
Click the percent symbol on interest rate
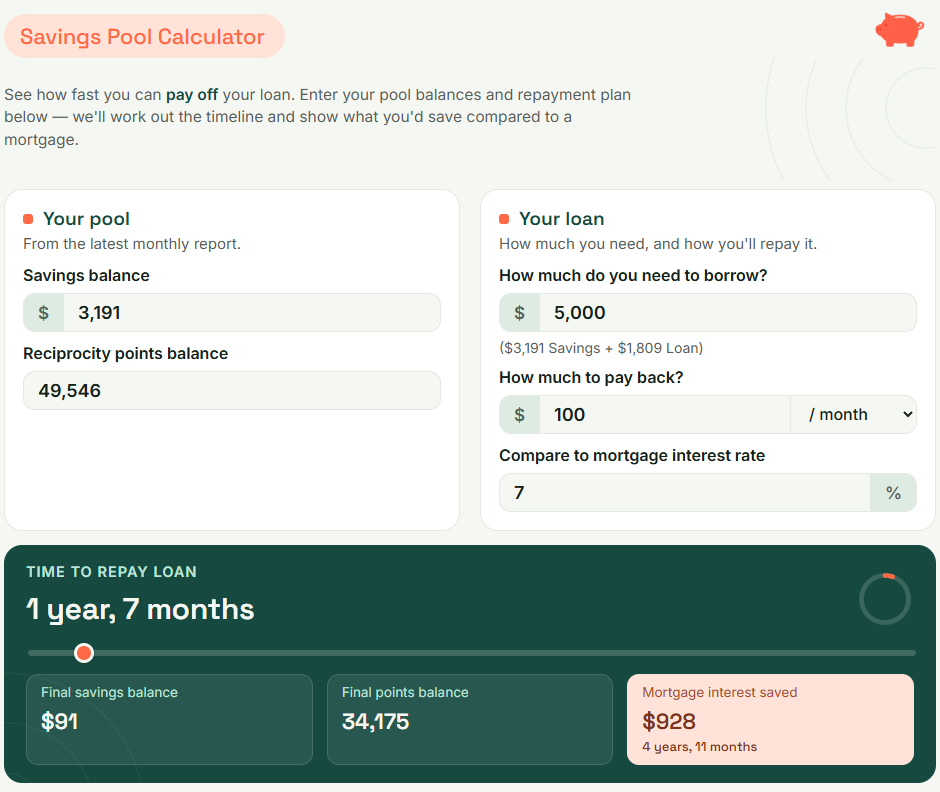893,492
